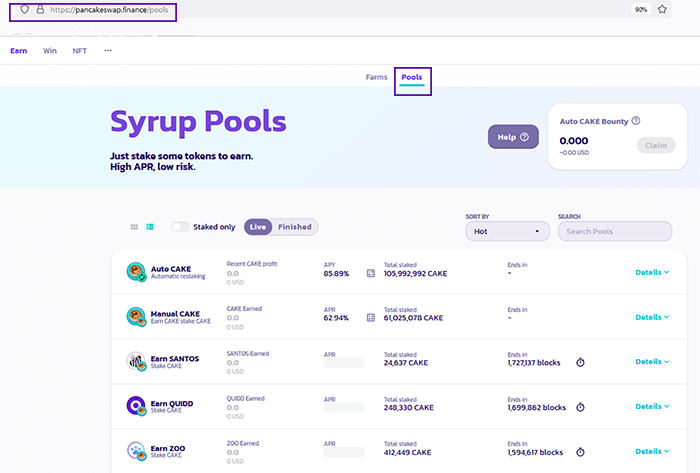Click the Earn QUIDD pool name
The image size is (700, 473).
click(172, 404)
